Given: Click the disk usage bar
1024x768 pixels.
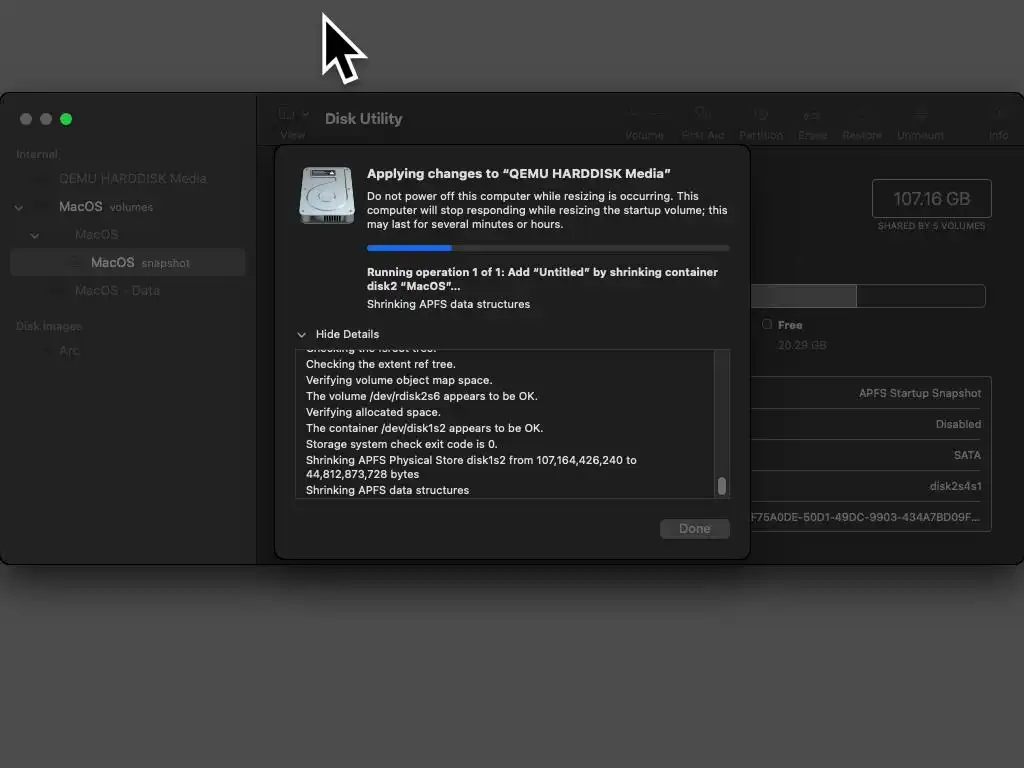Looking at the screenshot, I should tap(868, 296).
